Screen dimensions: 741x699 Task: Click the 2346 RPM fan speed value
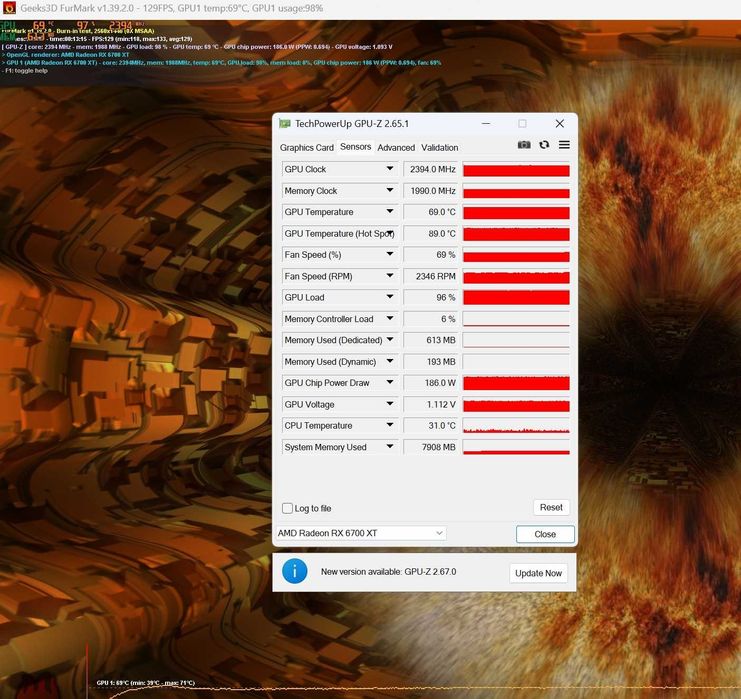point(431,276)
